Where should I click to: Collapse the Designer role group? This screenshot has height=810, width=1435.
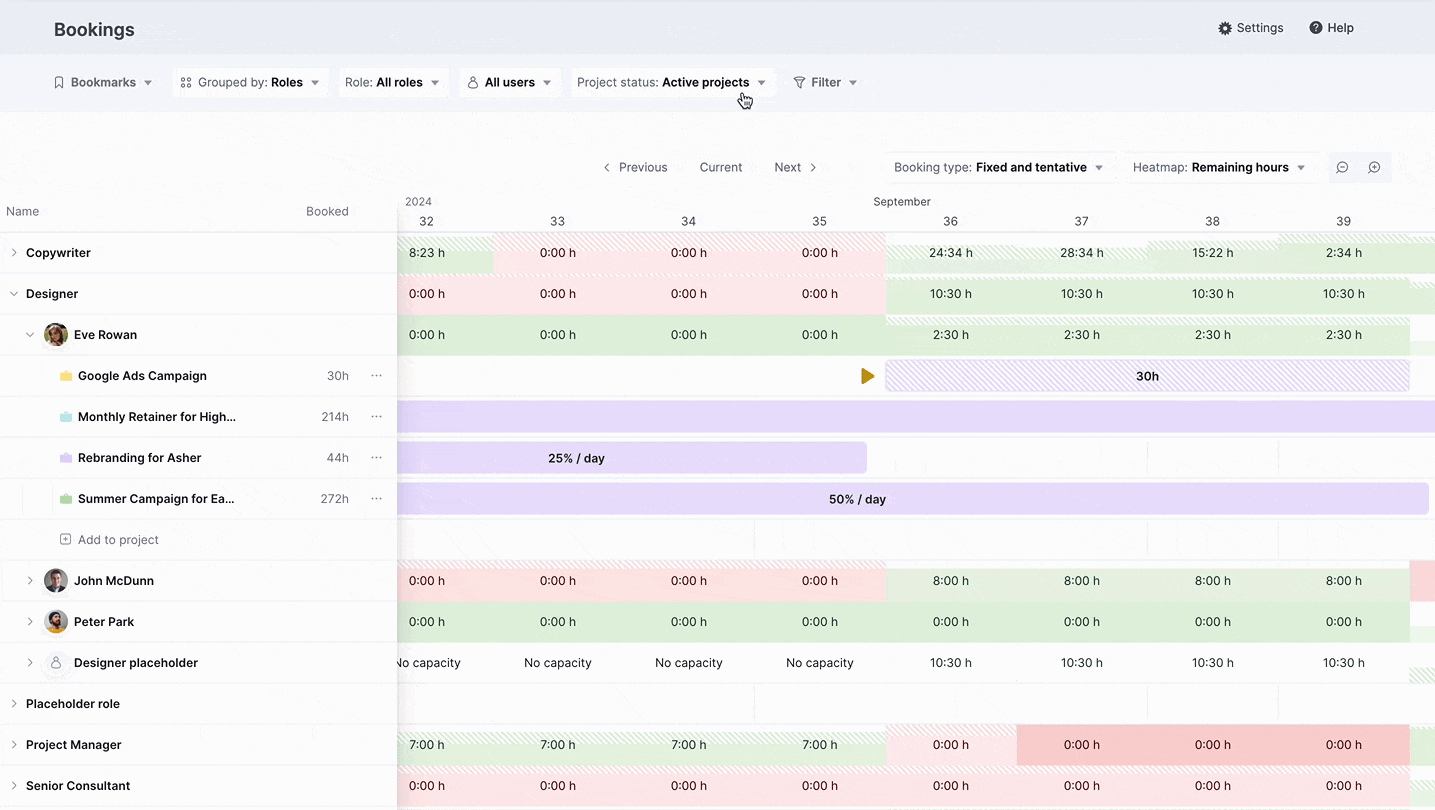14,294
